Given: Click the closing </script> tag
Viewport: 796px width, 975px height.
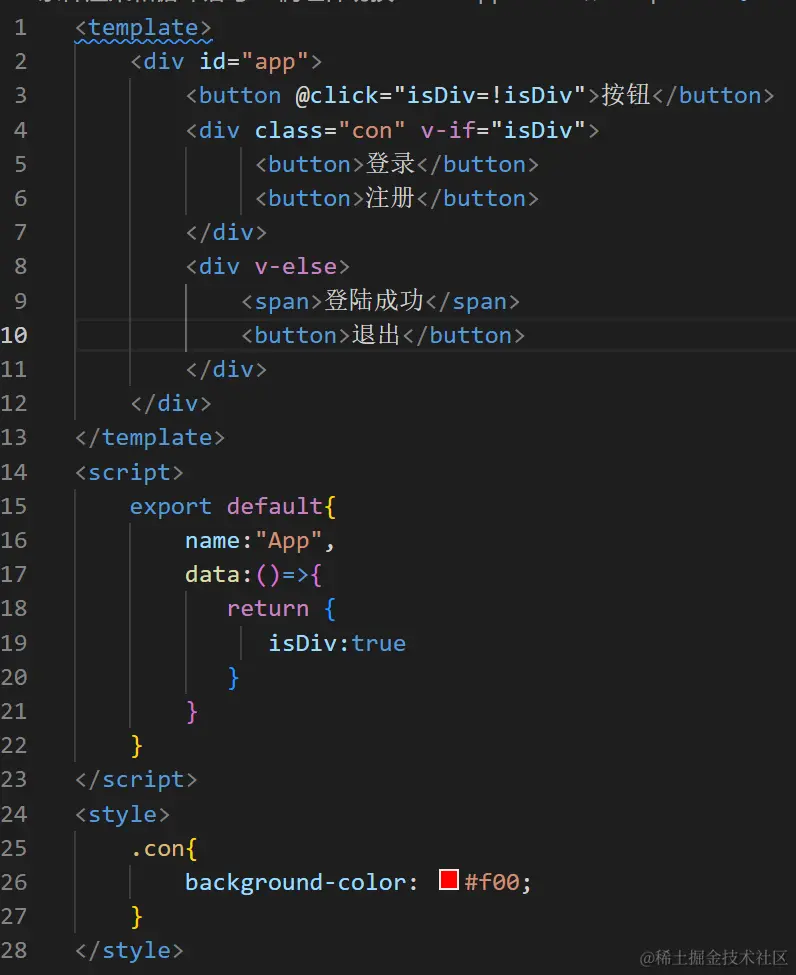Looking at the screenshot, I should tap(136, 780).
